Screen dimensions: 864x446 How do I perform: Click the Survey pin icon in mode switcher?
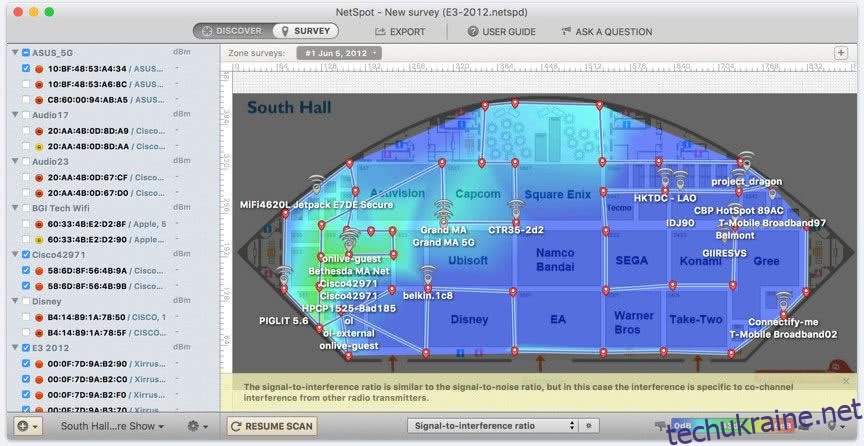coord(284,31)
